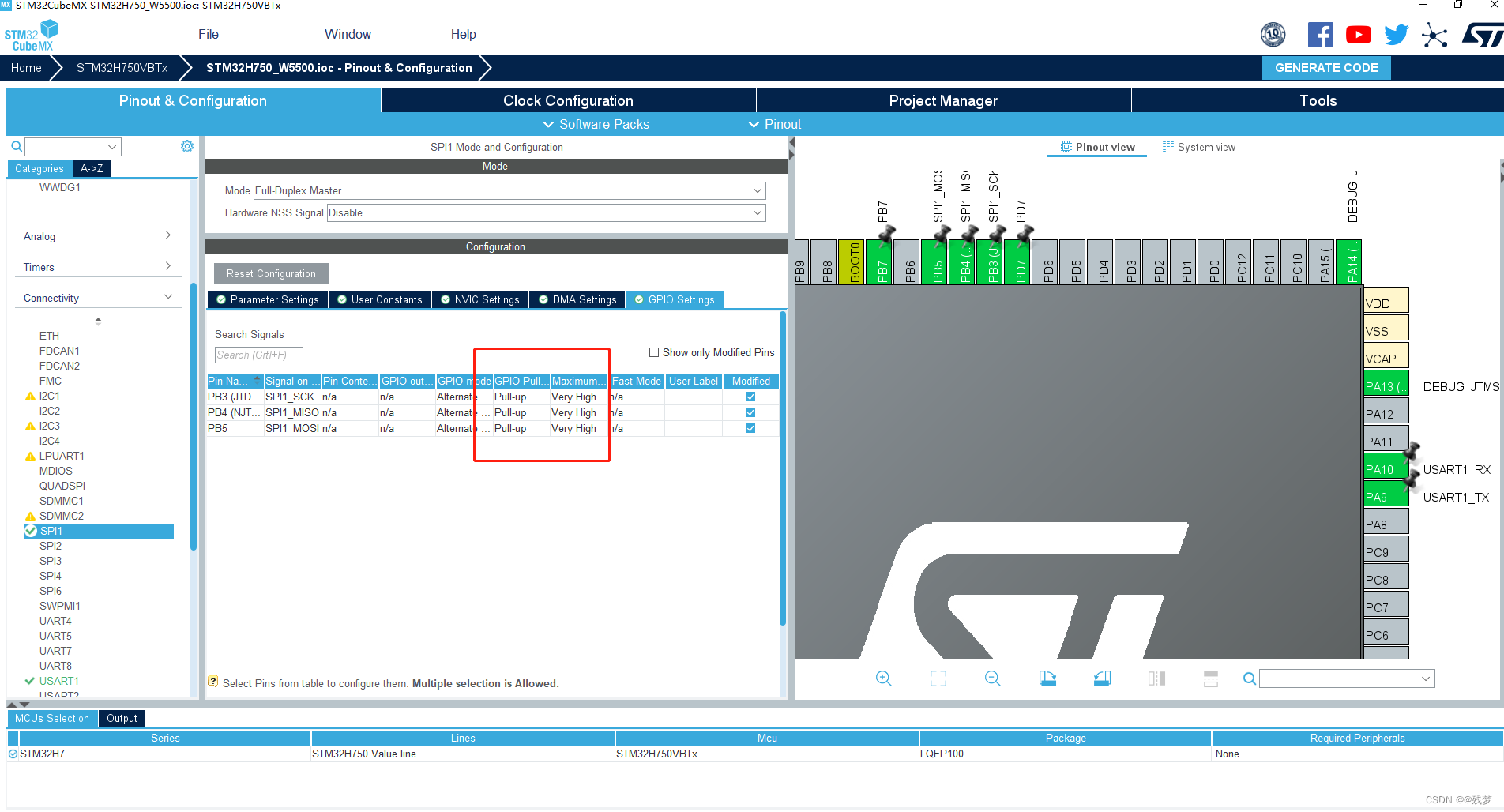
Task: Switch to Project Manager tab
Action: click(x=943, y=100)
